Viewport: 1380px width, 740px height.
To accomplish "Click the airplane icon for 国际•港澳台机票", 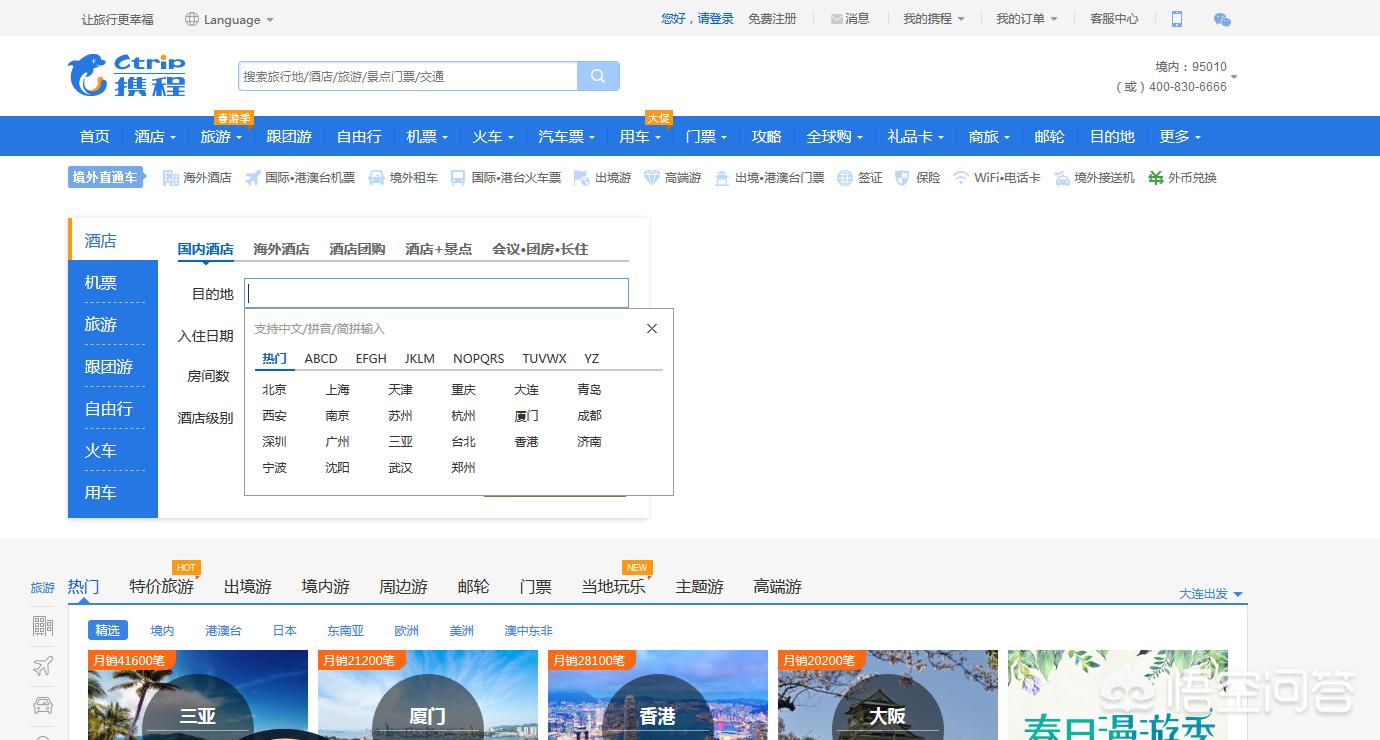I will pos(253,177).
